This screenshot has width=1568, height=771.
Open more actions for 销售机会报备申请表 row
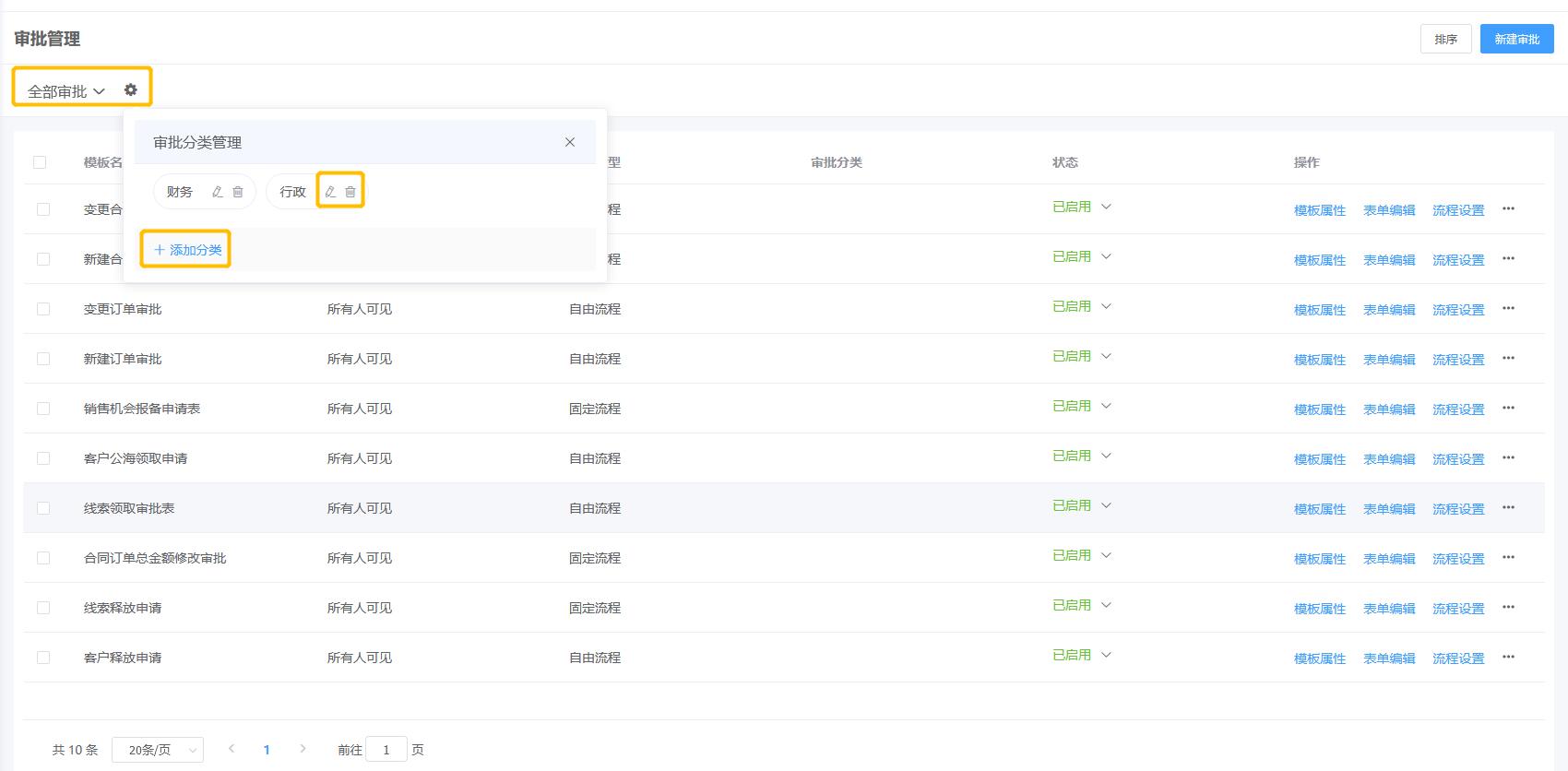[x=1508, y=409]
